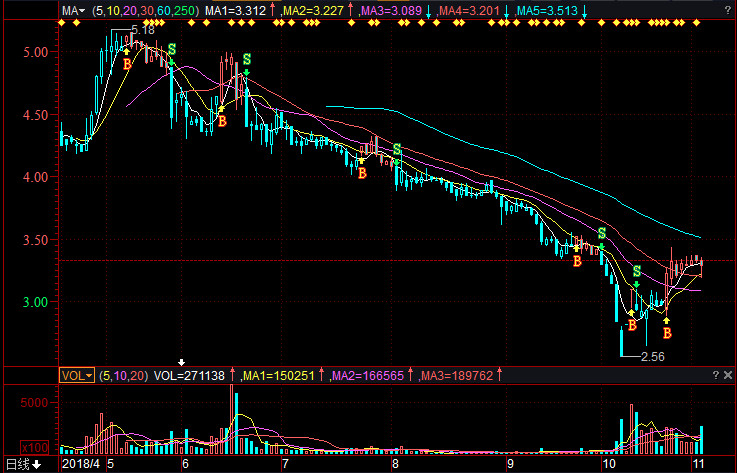The image size is (737, 473).
Task: Open the VOL indicator dropdown
Action: pyautogui.click(x=76, y=376)
